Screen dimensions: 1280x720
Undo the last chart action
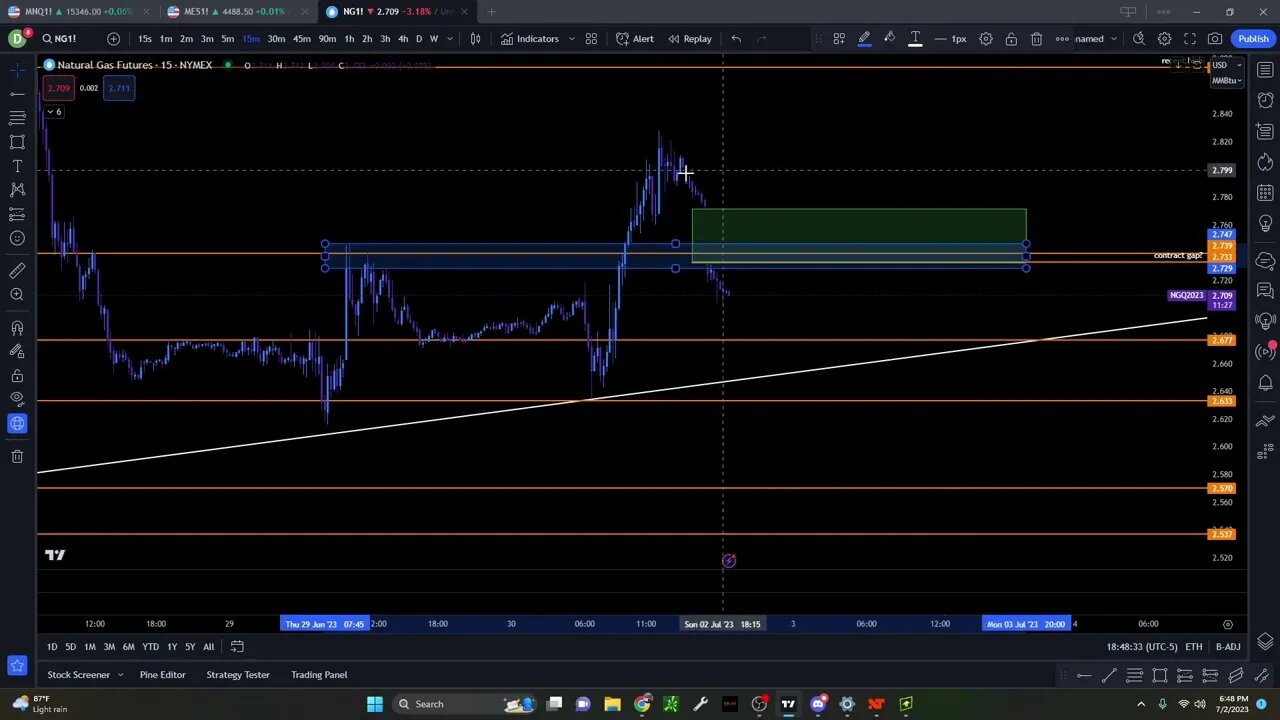[736, 39]
